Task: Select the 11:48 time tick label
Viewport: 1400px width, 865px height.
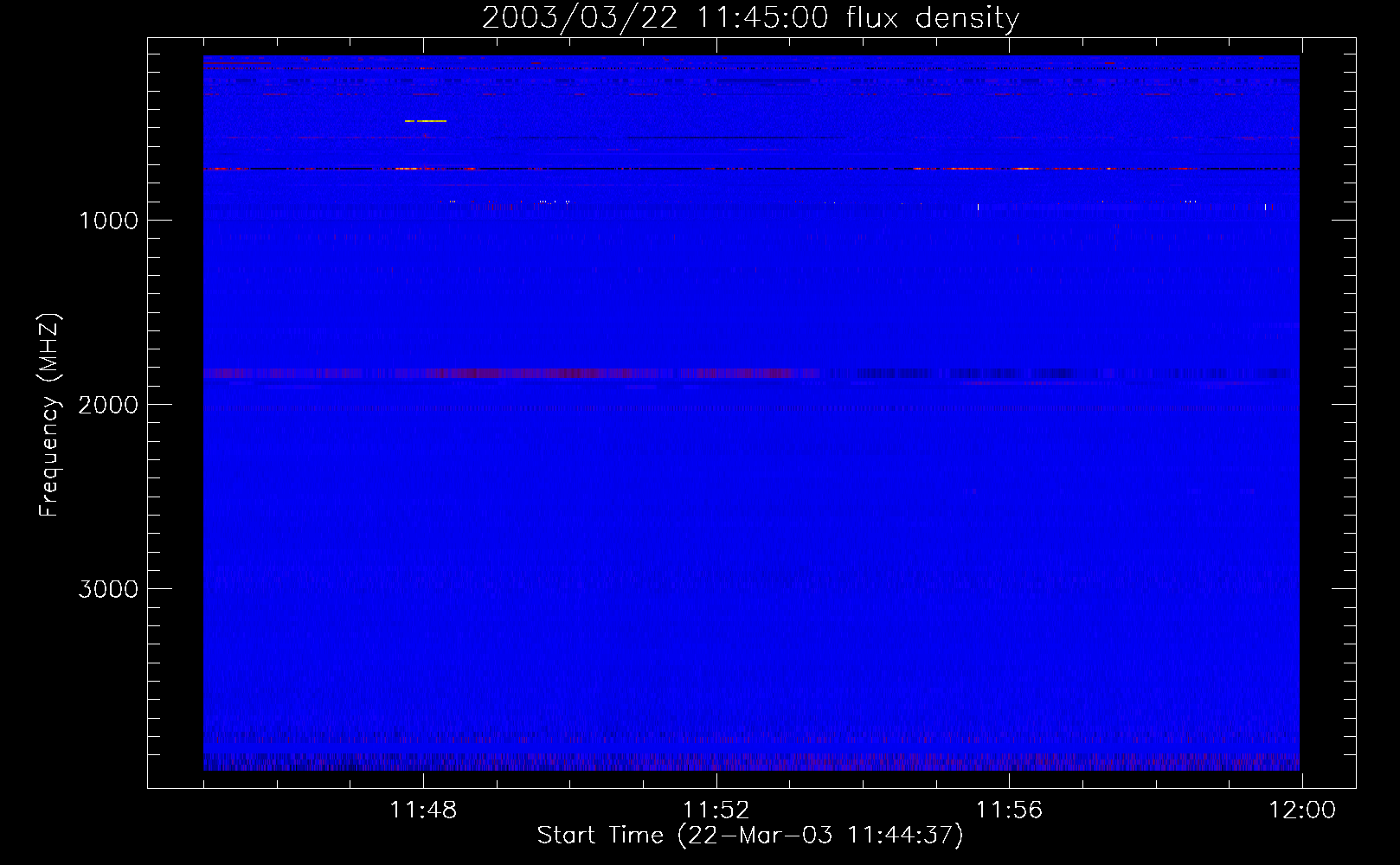Action: (x=423, y=811)
